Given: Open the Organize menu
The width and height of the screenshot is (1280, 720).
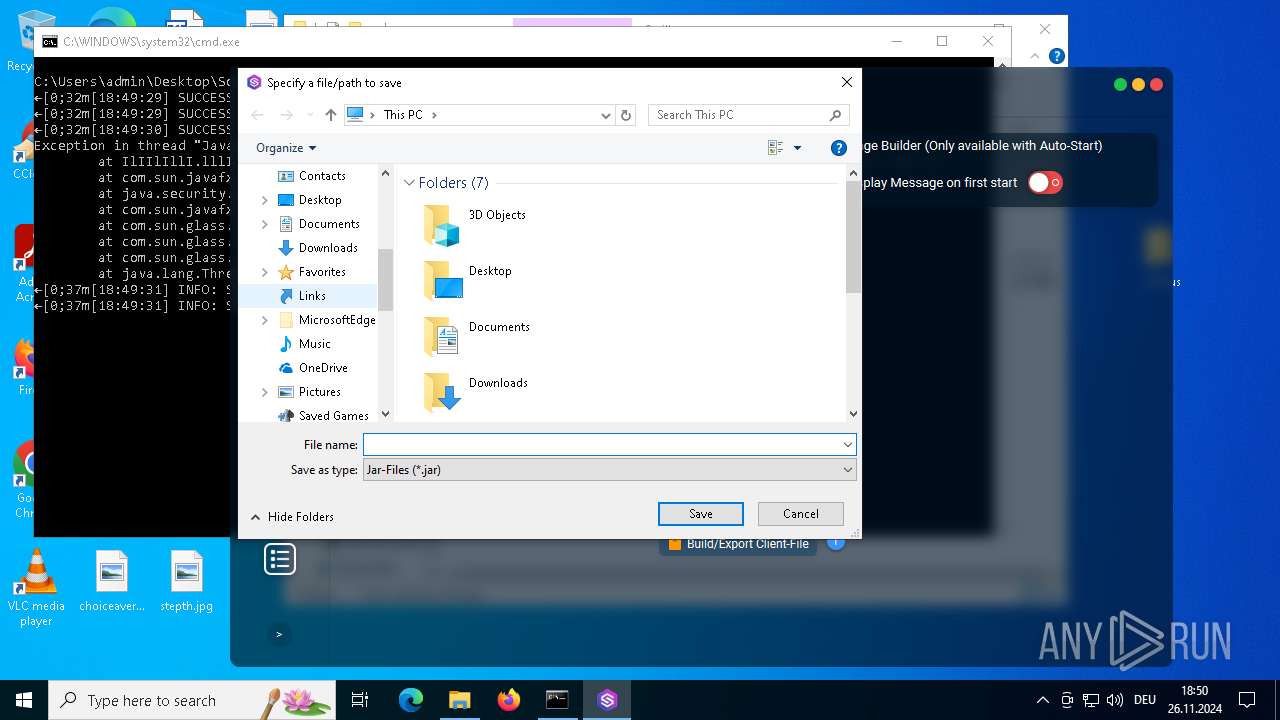Looking at the screenshot, I should [x=286, y=148].
